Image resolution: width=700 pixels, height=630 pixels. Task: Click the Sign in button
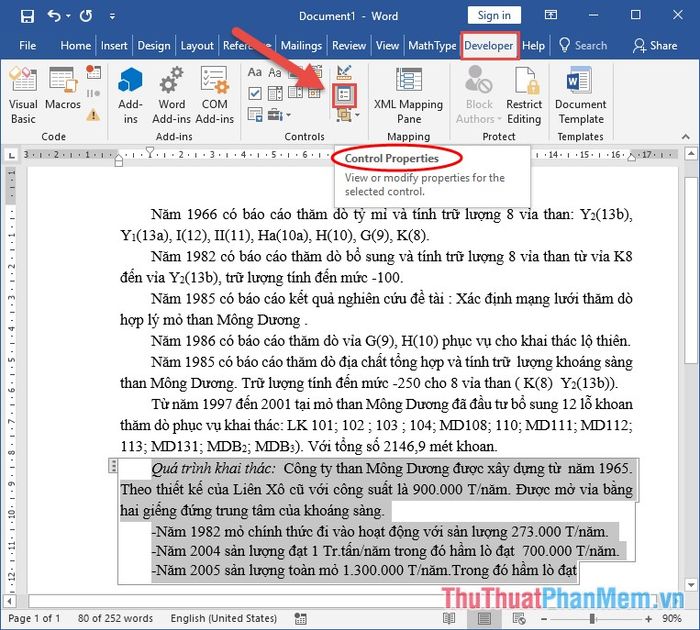point(494,15)
